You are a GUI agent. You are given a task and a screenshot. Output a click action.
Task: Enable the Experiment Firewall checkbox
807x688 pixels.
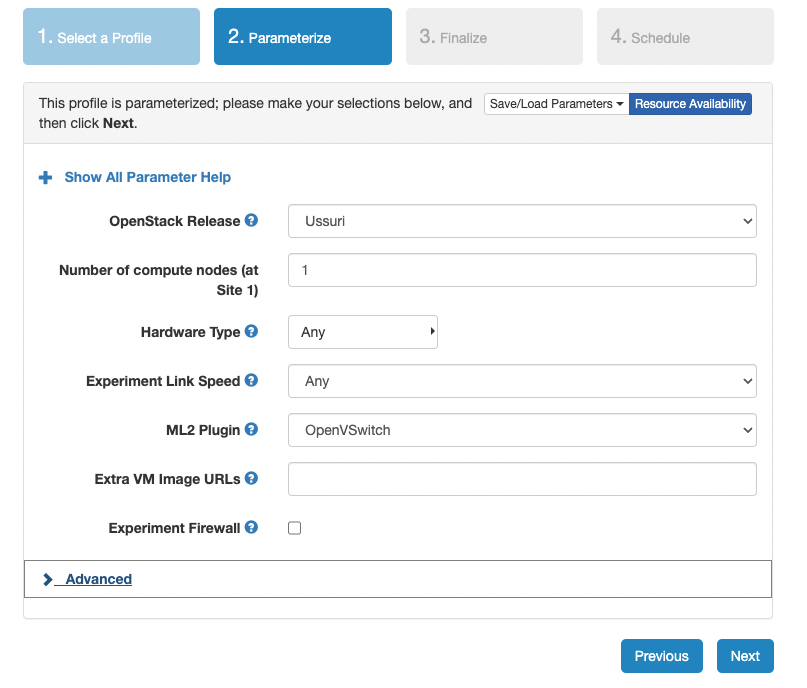click(295, 528)
